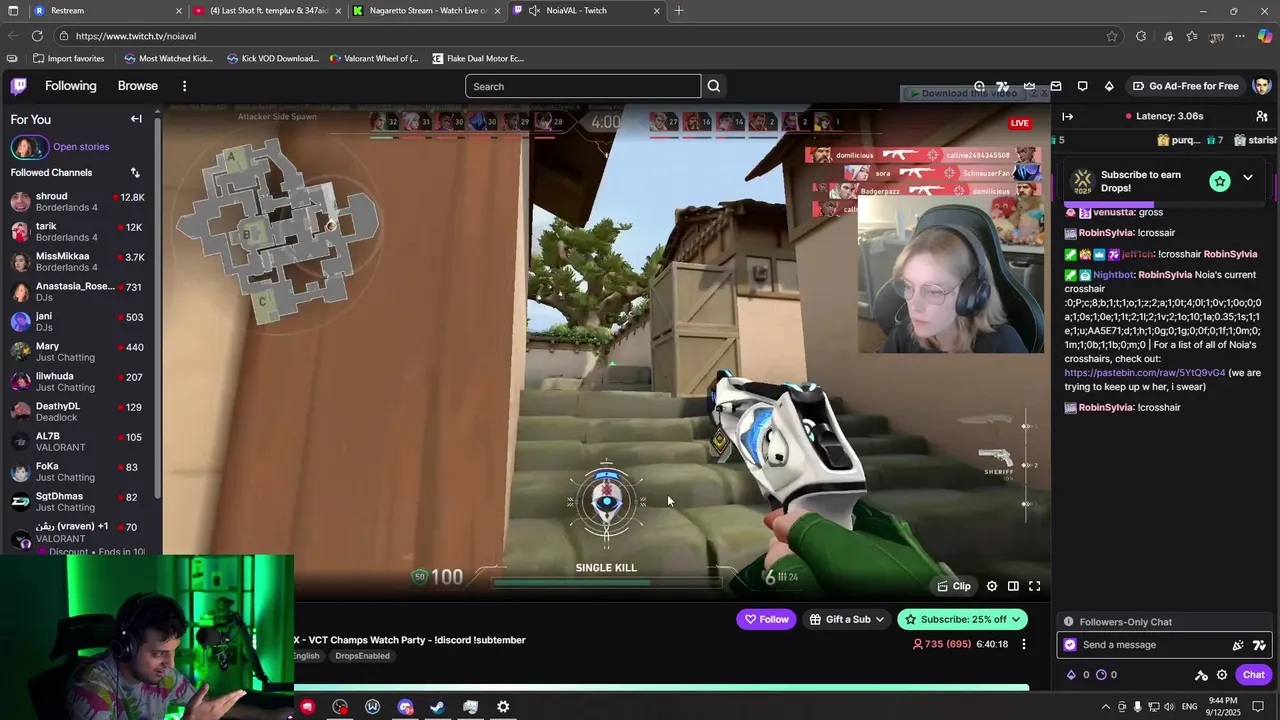Viewport: 1280px width, 720px height.
Task: Click the Twitch search magnifier button
Action: 714,86
